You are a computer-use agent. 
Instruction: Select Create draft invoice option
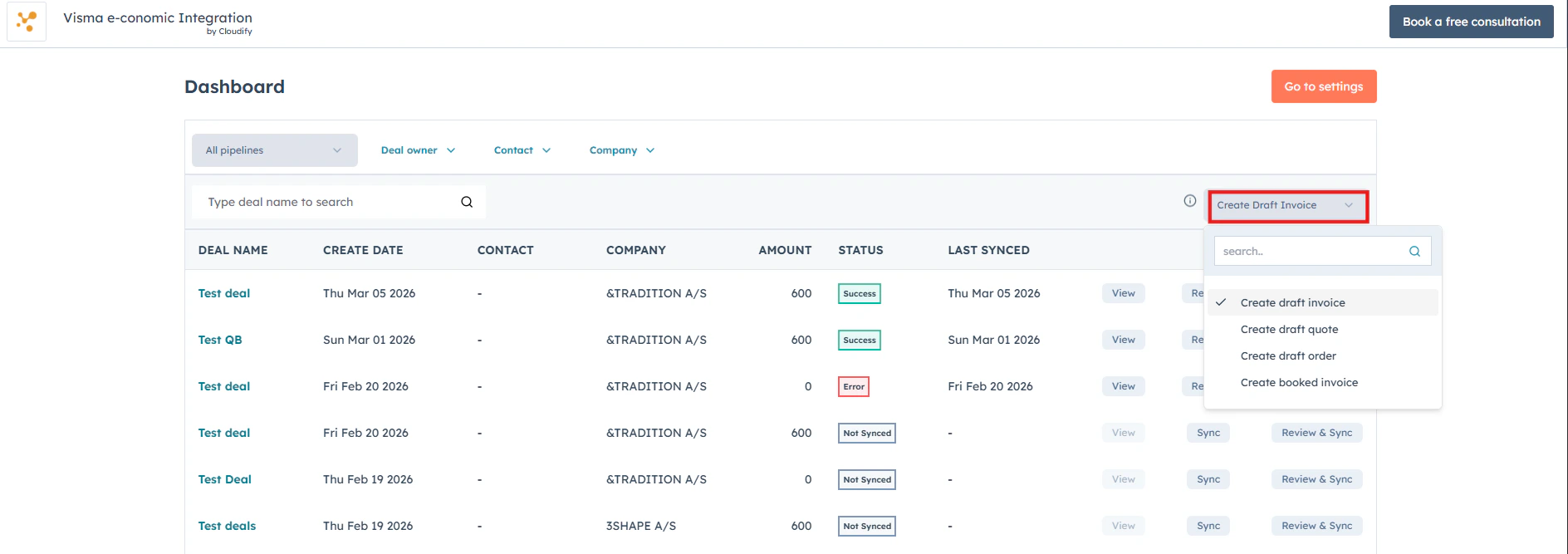point(1323,302)
